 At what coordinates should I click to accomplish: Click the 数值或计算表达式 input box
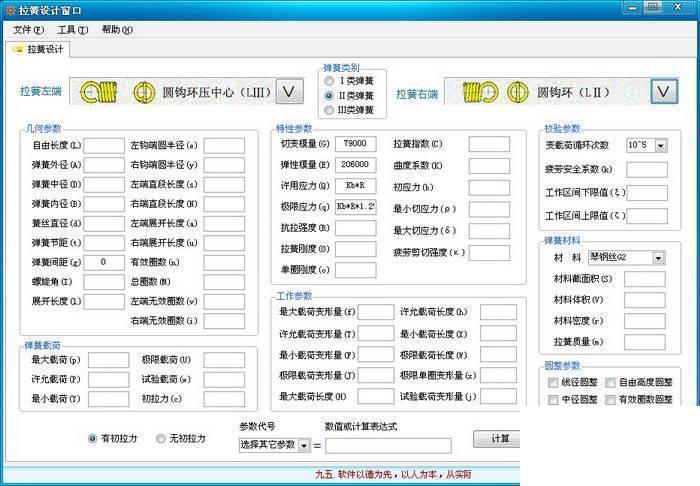pyautogui.click(x=388, y=445)
